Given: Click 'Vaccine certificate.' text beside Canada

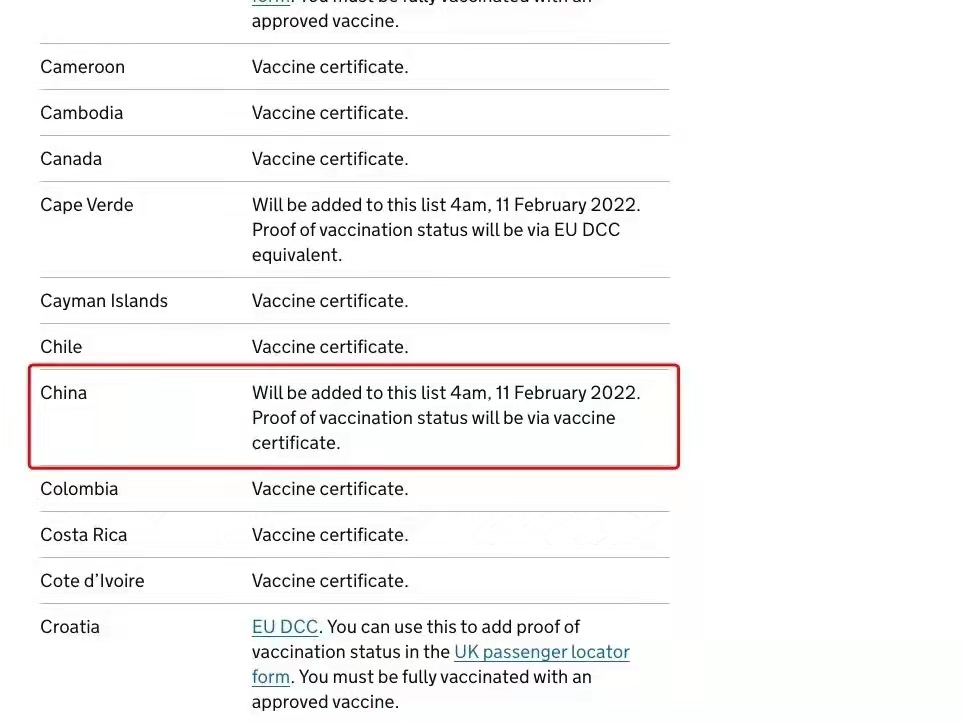Looking at the screenshot, I should (330, 159).
